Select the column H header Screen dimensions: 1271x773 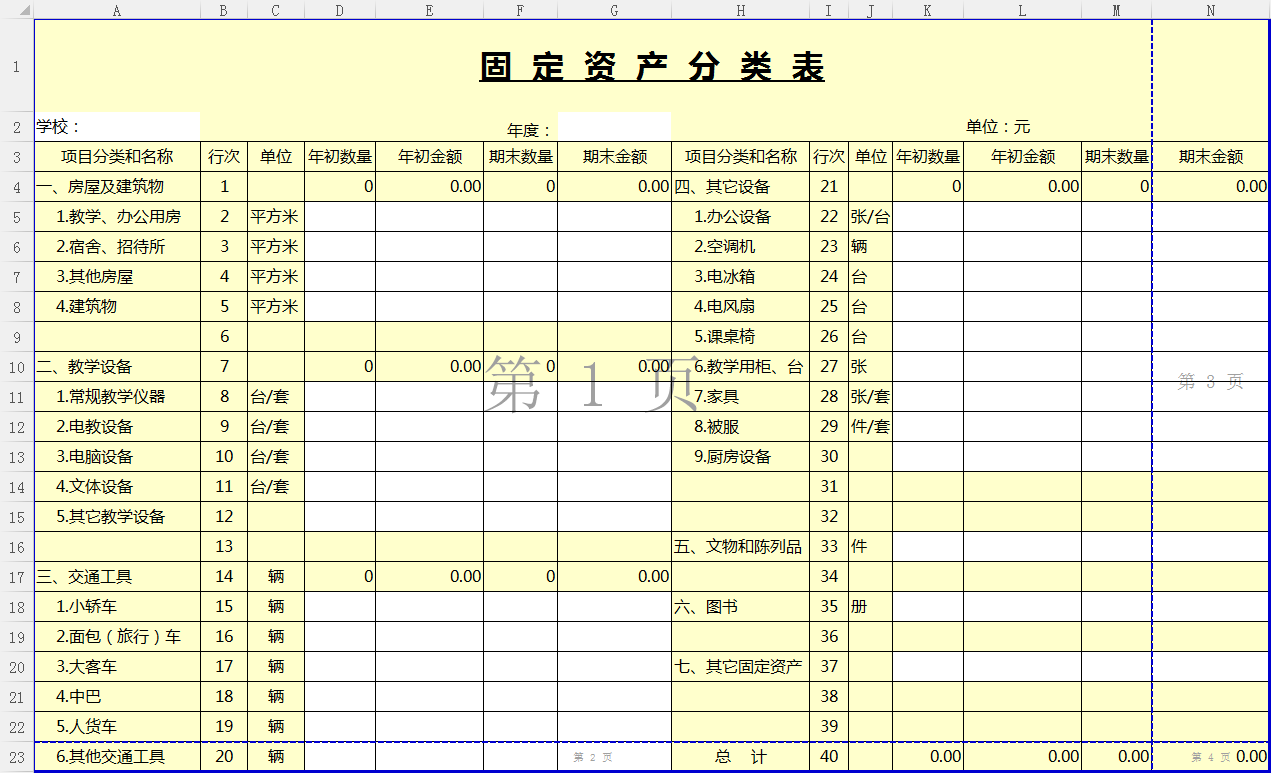point(740,10)
